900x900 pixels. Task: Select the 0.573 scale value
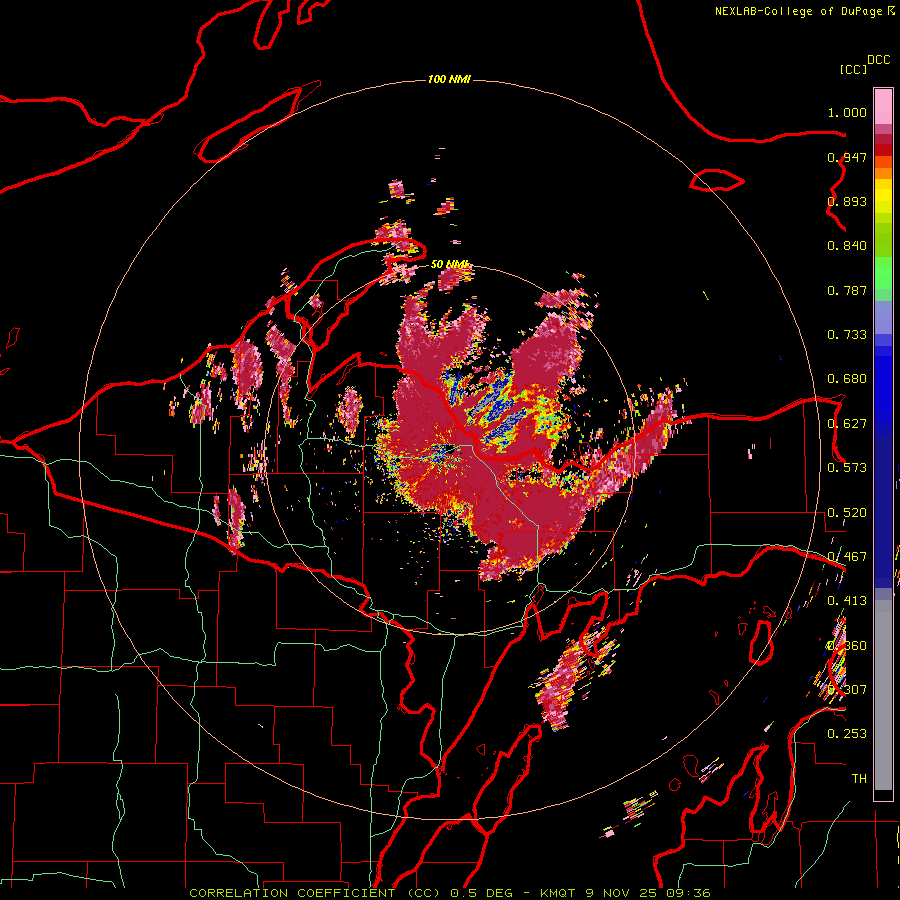[x=847, y=468]
